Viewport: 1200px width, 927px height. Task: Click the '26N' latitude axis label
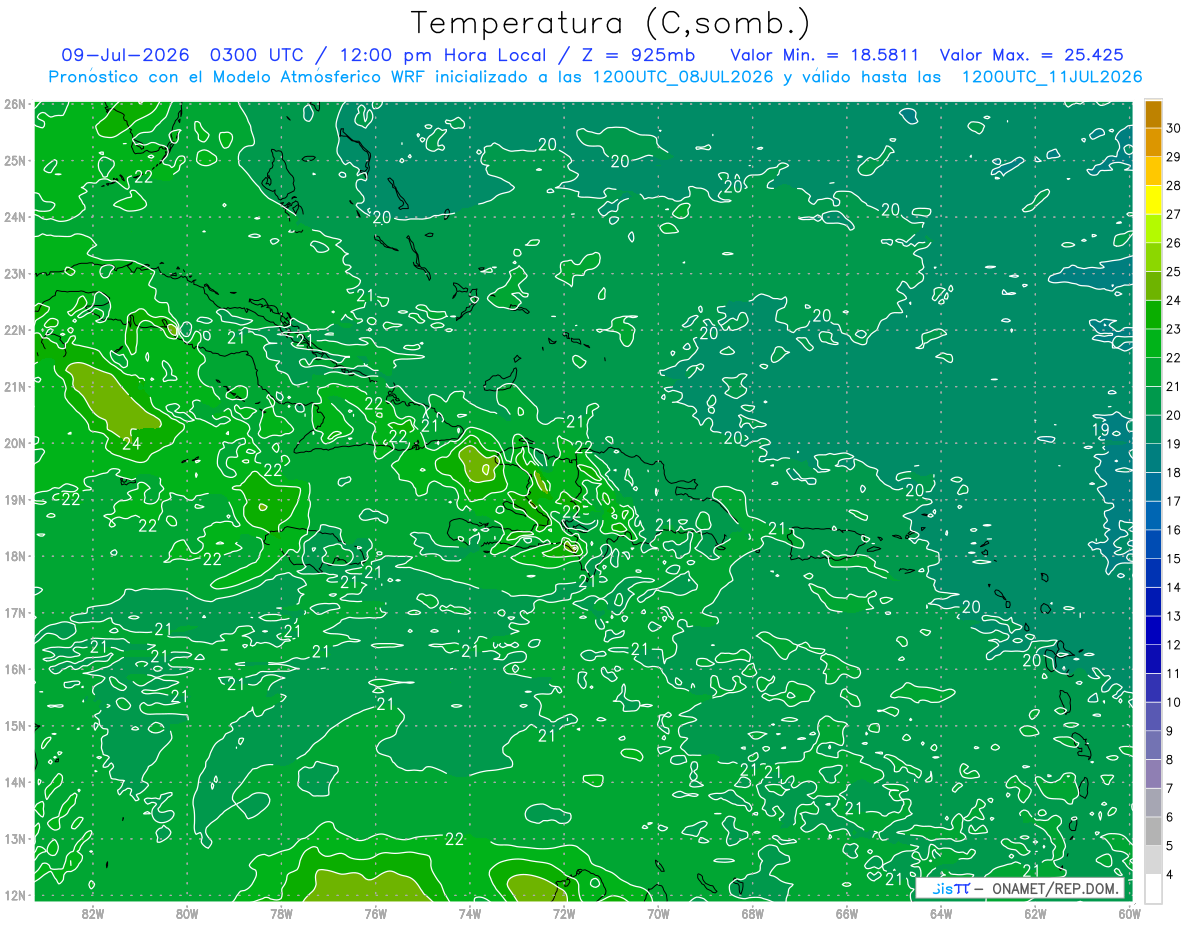click(x=15, y=104)
